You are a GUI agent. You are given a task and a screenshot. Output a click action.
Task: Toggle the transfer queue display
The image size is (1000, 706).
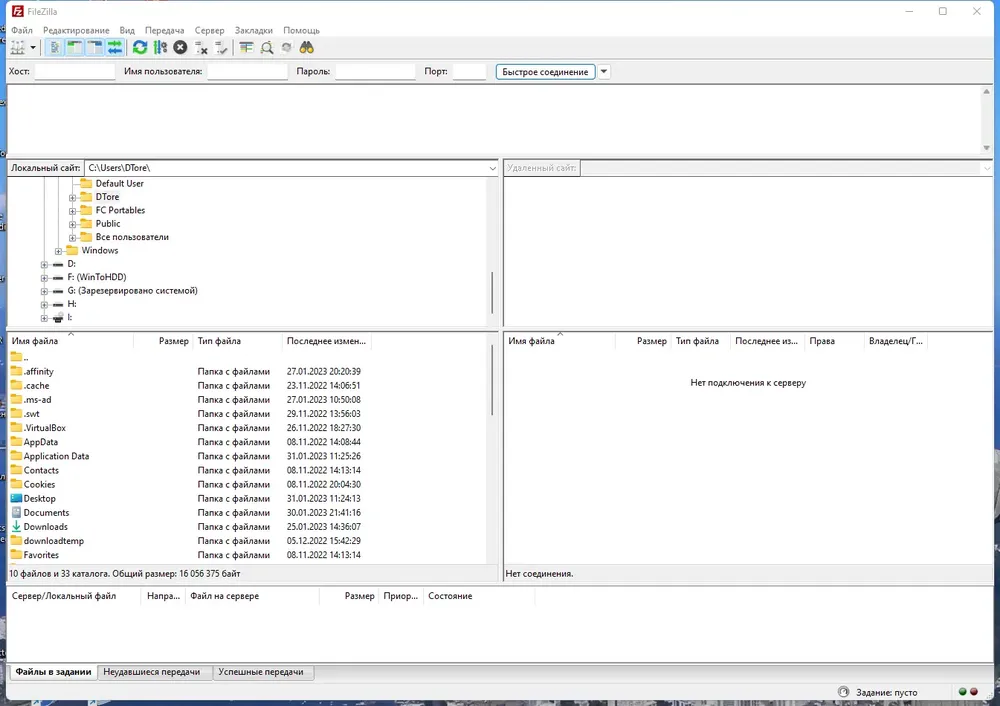114,48
